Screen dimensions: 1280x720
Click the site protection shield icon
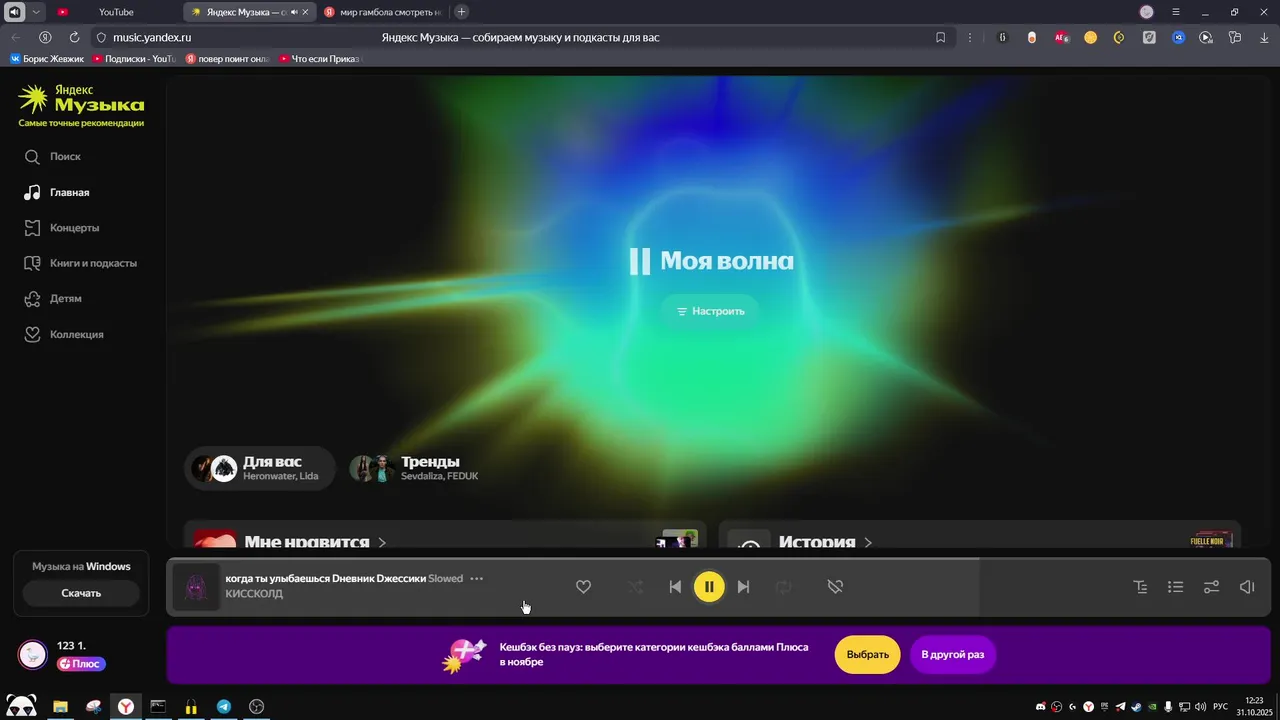(x=101, y=37)
